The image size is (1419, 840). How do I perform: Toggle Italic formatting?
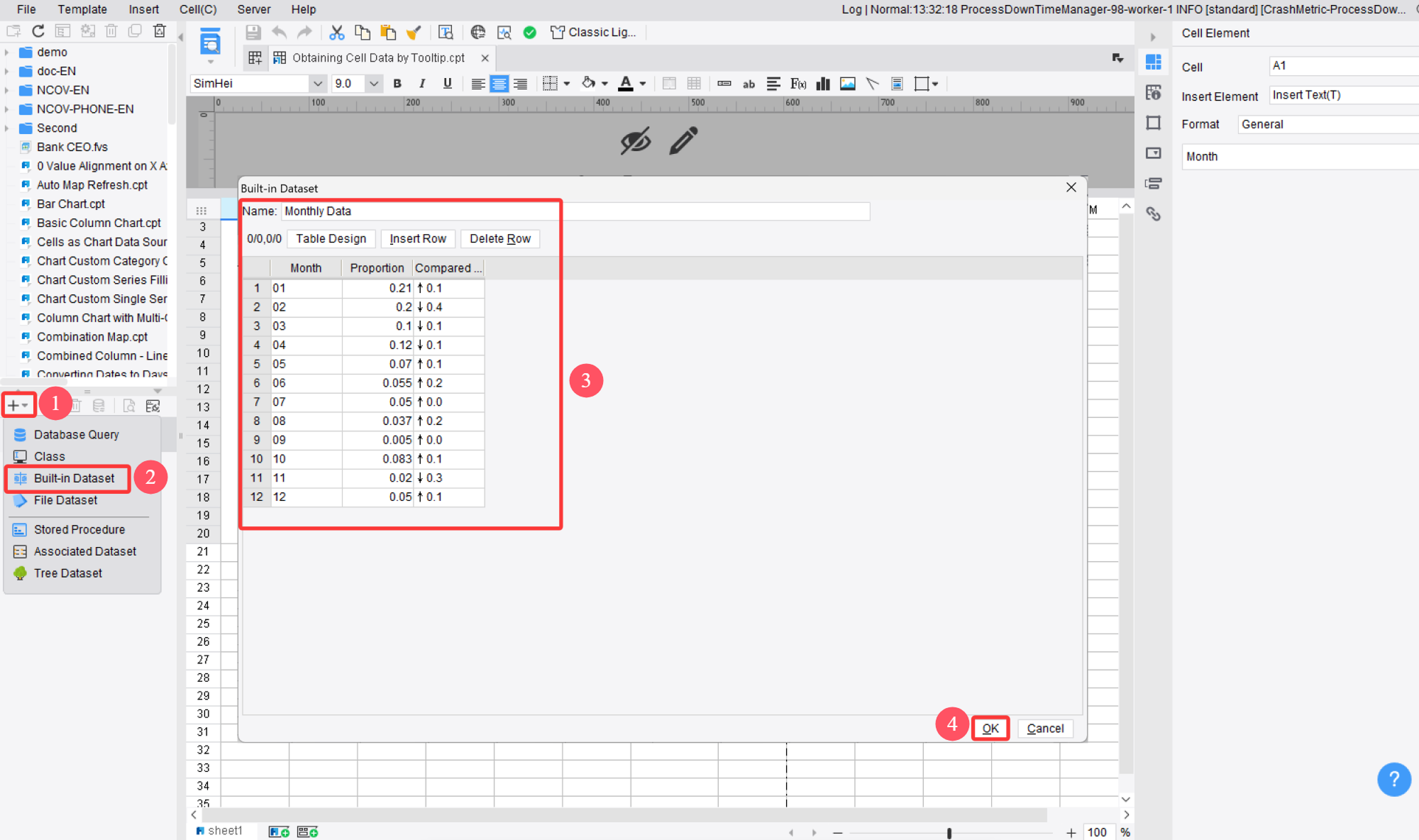422,84
